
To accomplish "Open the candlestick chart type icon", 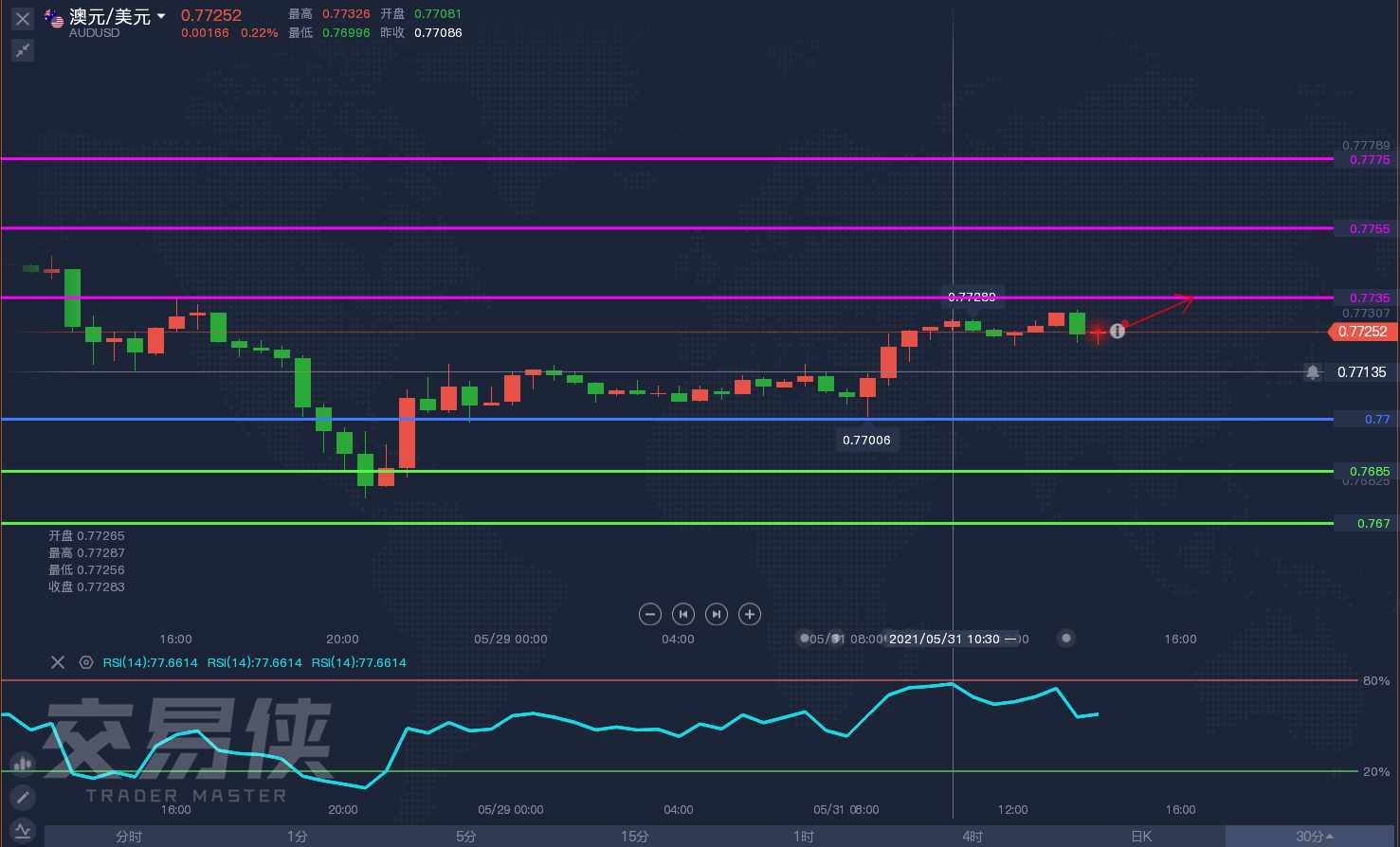I will 23,764.
